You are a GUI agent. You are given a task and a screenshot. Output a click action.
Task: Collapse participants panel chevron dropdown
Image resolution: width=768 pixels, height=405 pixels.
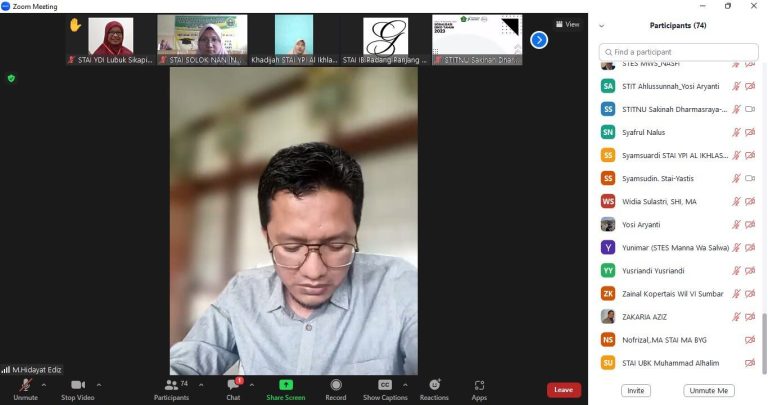(602, 26)
